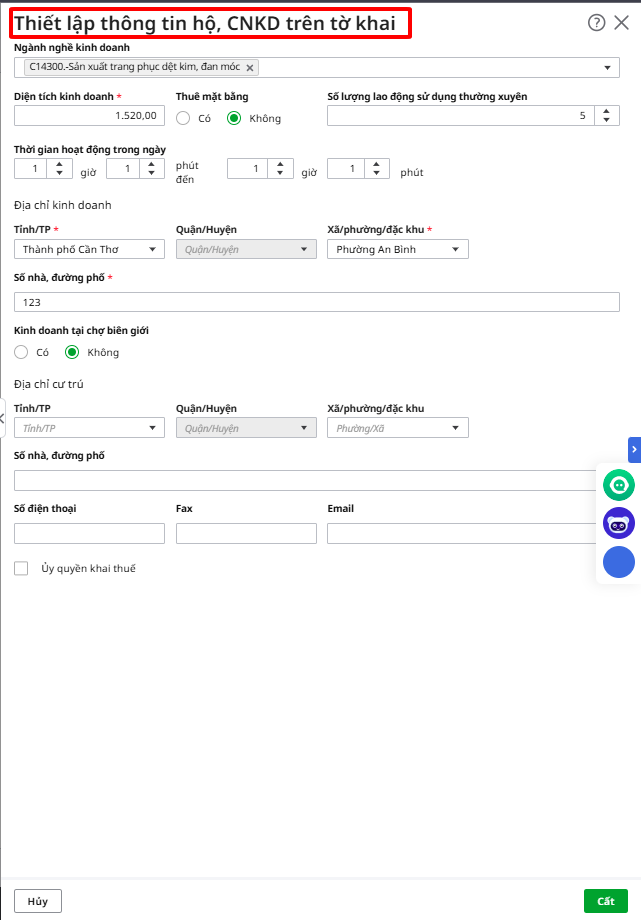This screenshot has height=920, width=641.
Task: Select 'Có' for Thuê mặt bằng
Action: click(183, 118)
